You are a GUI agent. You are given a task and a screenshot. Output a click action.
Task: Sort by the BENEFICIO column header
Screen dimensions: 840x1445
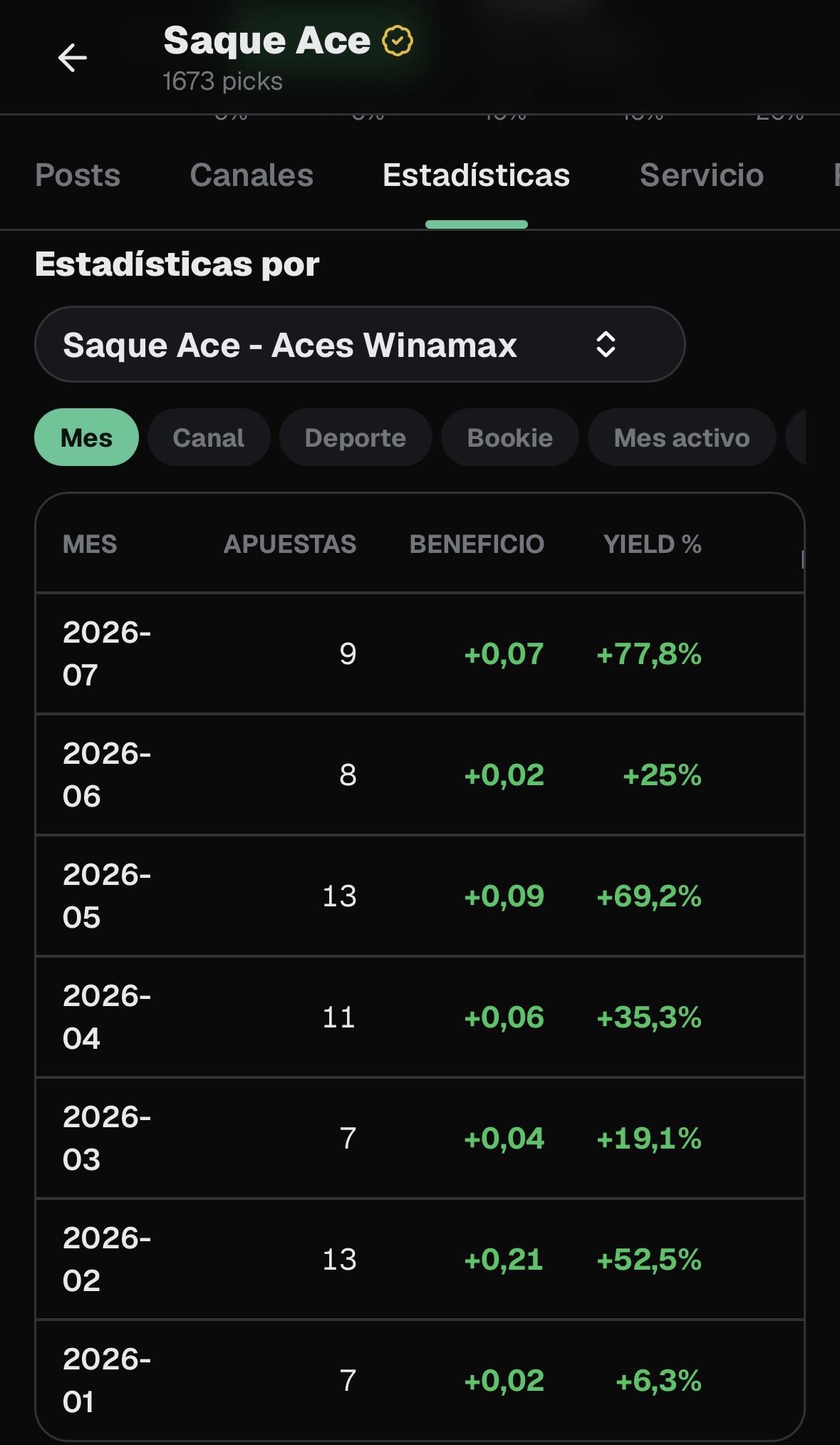coord(477,544)
